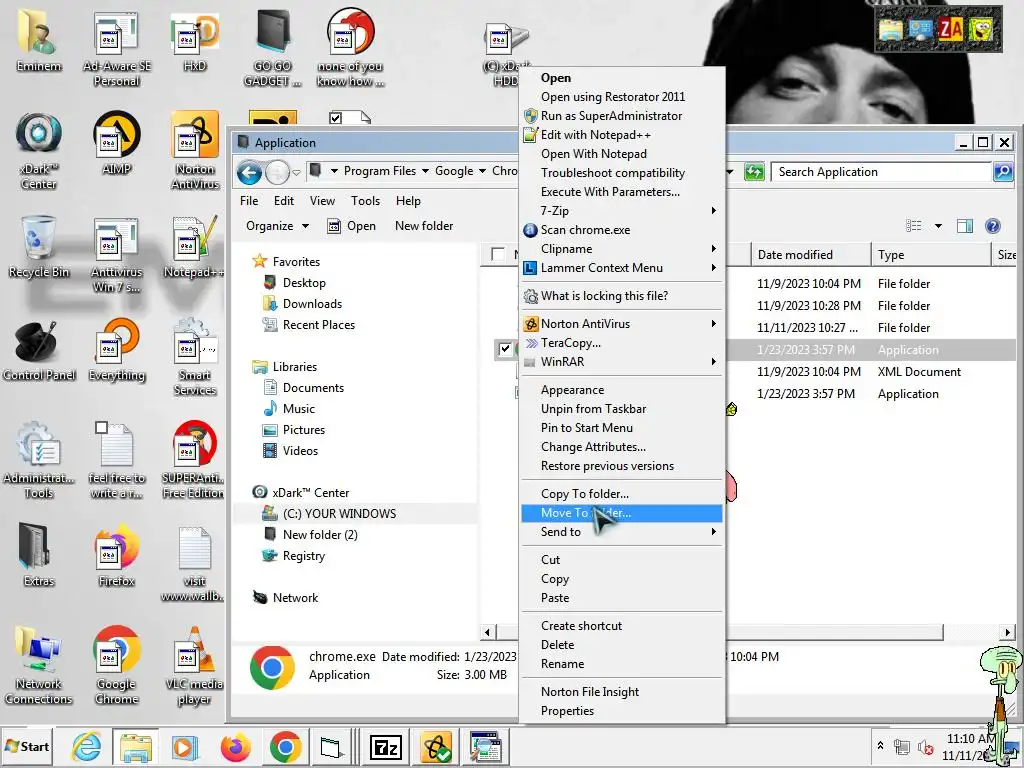Click the Explorer back arrow button

(x=249, y=172)
